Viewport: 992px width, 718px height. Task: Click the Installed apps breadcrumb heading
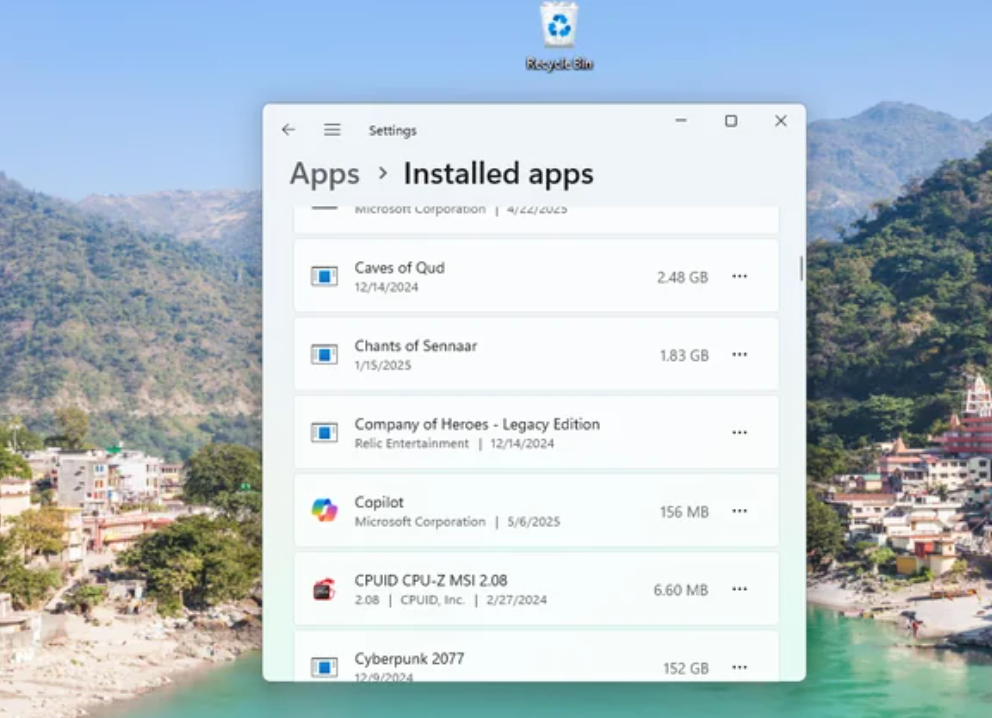pos(499,174)
